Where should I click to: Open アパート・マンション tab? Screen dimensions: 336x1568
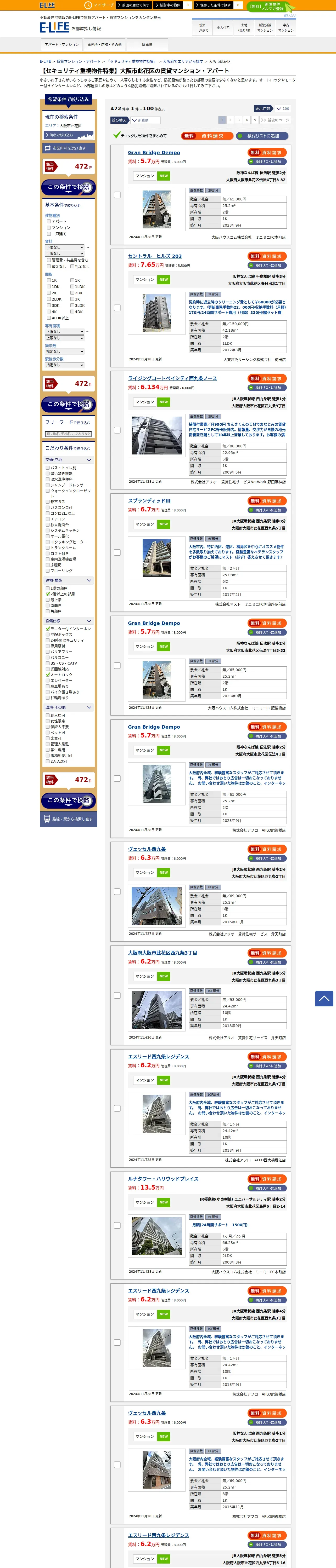(x=61, y=44)
